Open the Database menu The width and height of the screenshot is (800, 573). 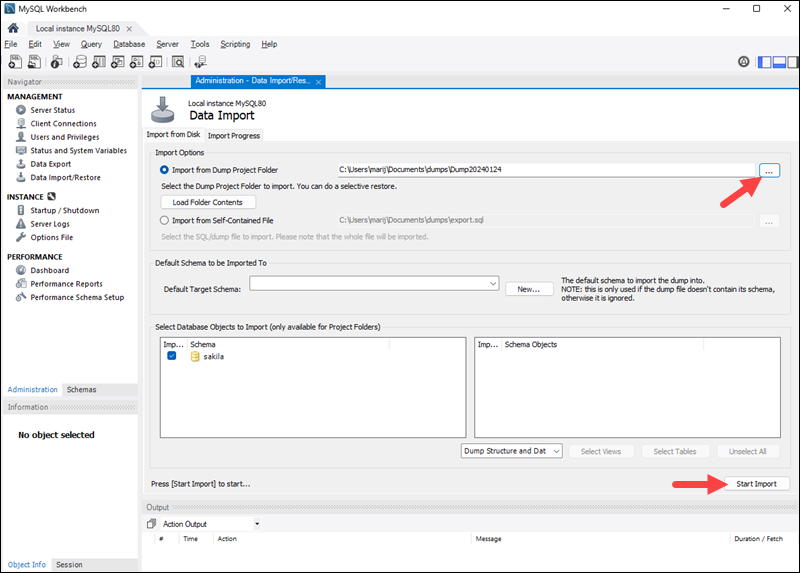[129, 44]
